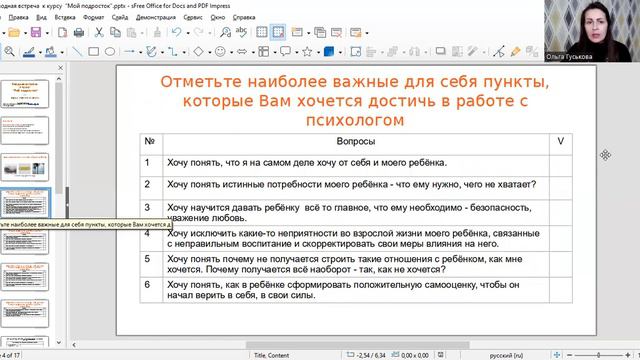Expand the Symbol Shapes dropdown arrow
Screen dimensions: 640x360
[x=231, y=52]
